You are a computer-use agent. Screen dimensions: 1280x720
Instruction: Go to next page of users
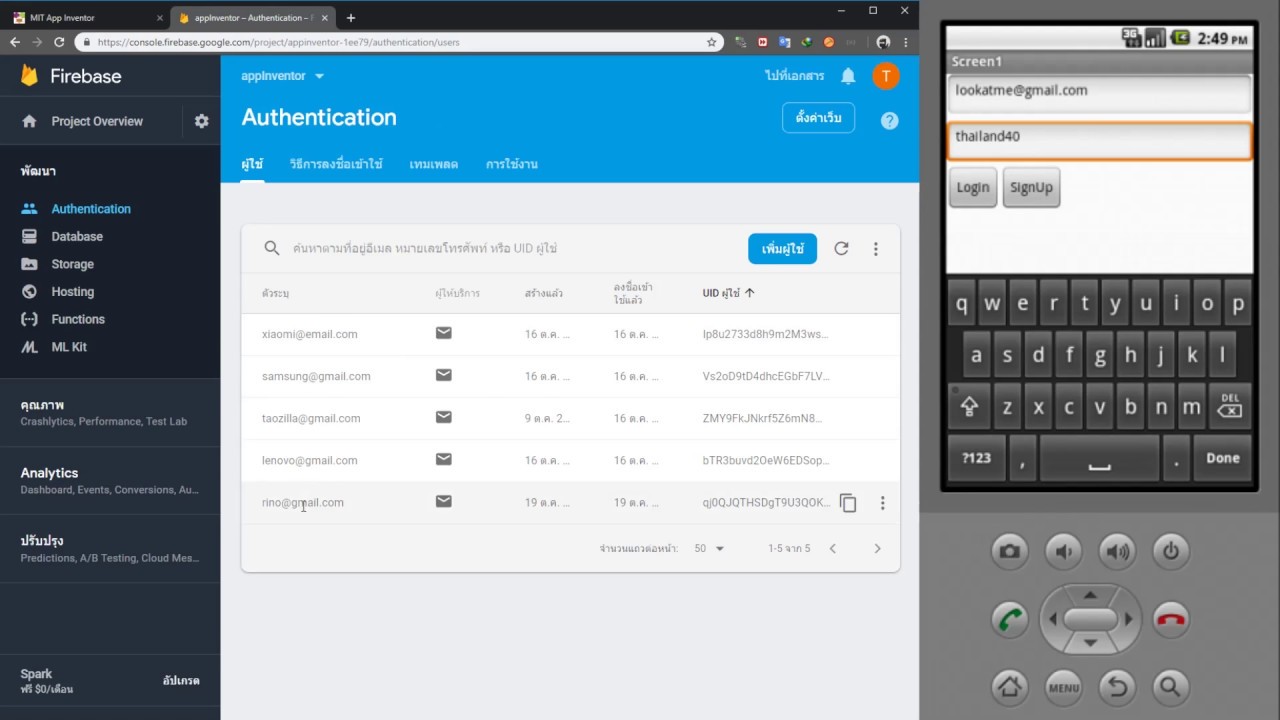coord(877,548)
